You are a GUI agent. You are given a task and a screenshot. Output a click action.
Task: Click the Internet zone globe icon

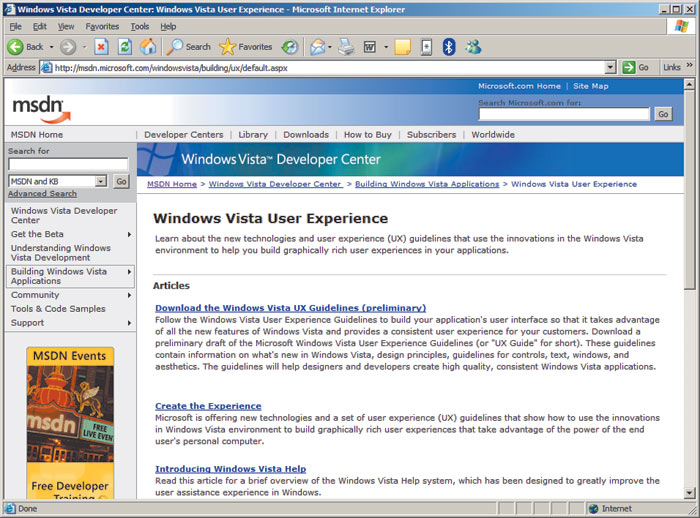593,509
